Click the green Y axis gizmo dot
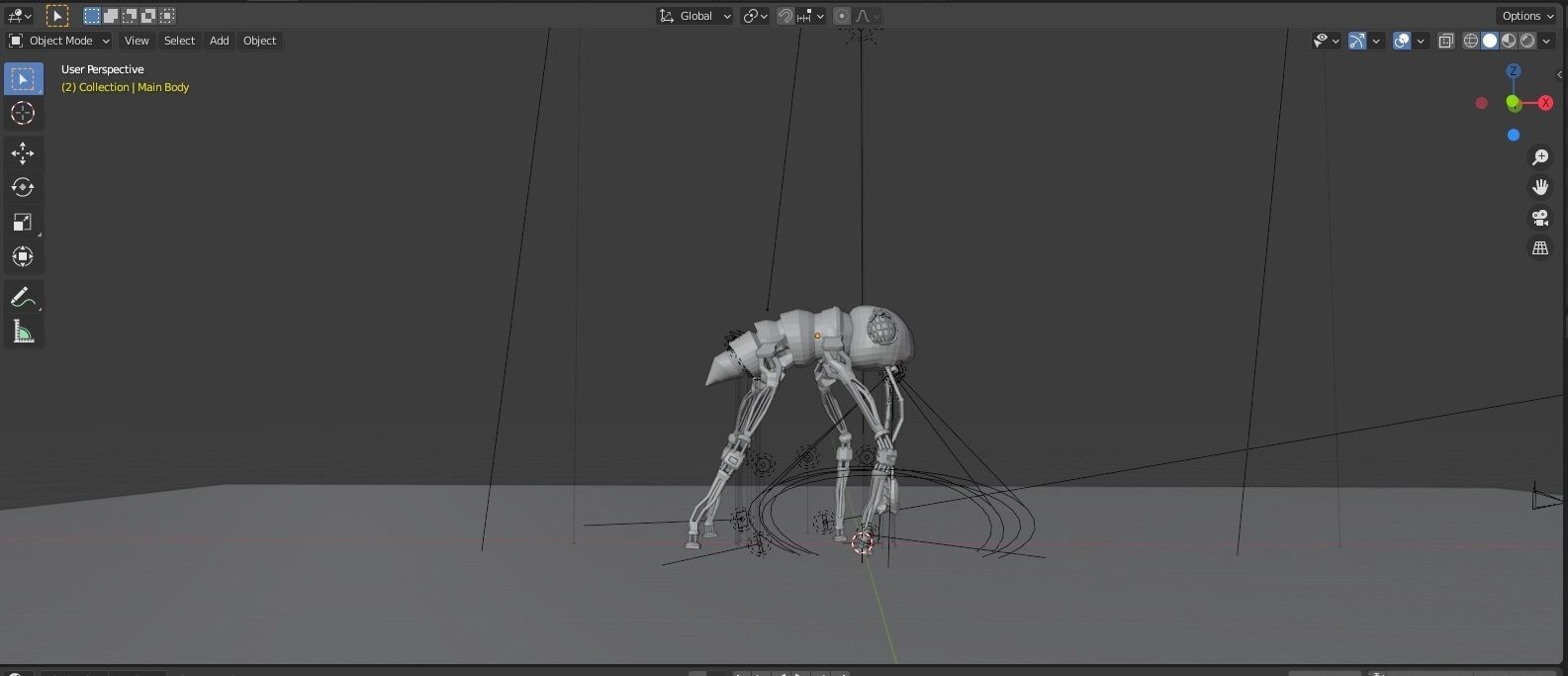The image size is (1568, 676). (x=1514, y=103)
